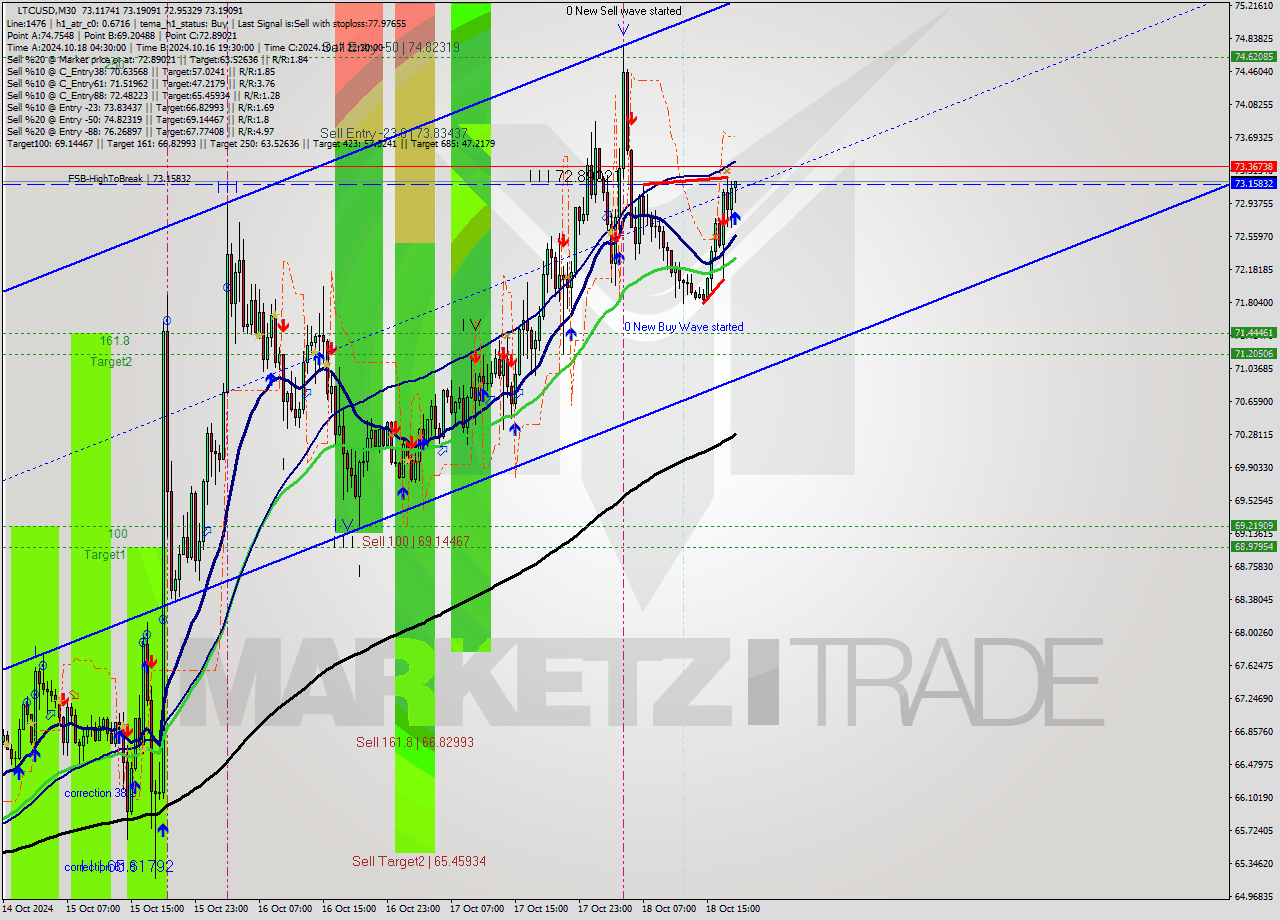
Task: Click the 68.00260 price axis value
Action: (x=1253, y=632)
